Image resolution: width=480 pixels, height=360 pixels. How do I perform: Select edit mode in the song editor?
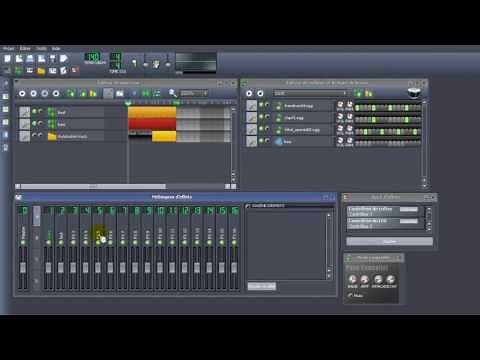tap(120, 93)
